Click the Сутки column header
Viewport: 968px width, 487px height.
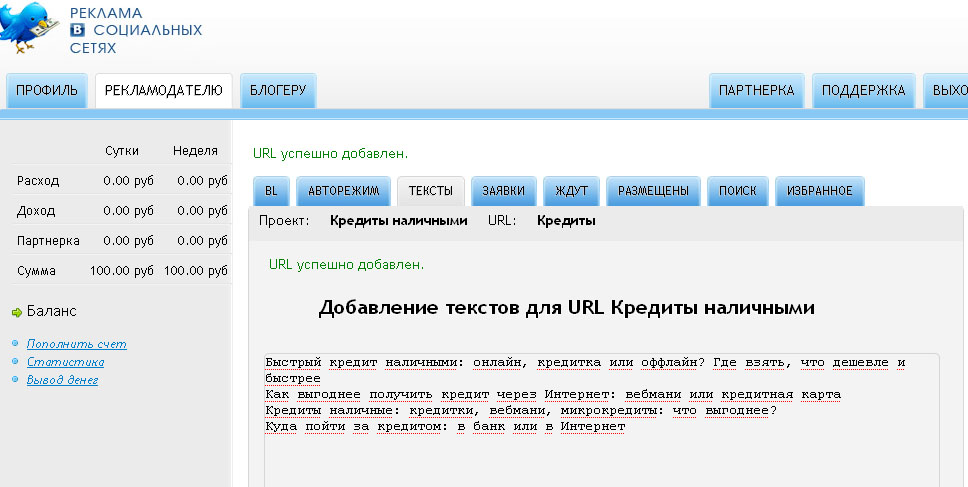(x=122, y=151)
